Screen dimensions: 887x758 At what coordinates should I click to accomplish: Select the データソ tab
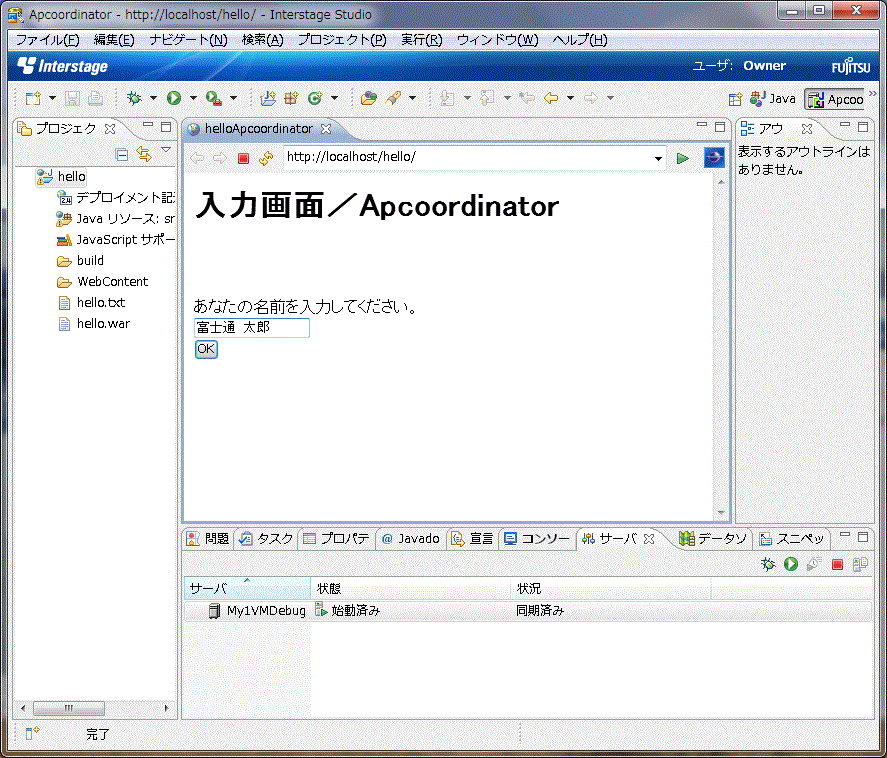[713, 539]
